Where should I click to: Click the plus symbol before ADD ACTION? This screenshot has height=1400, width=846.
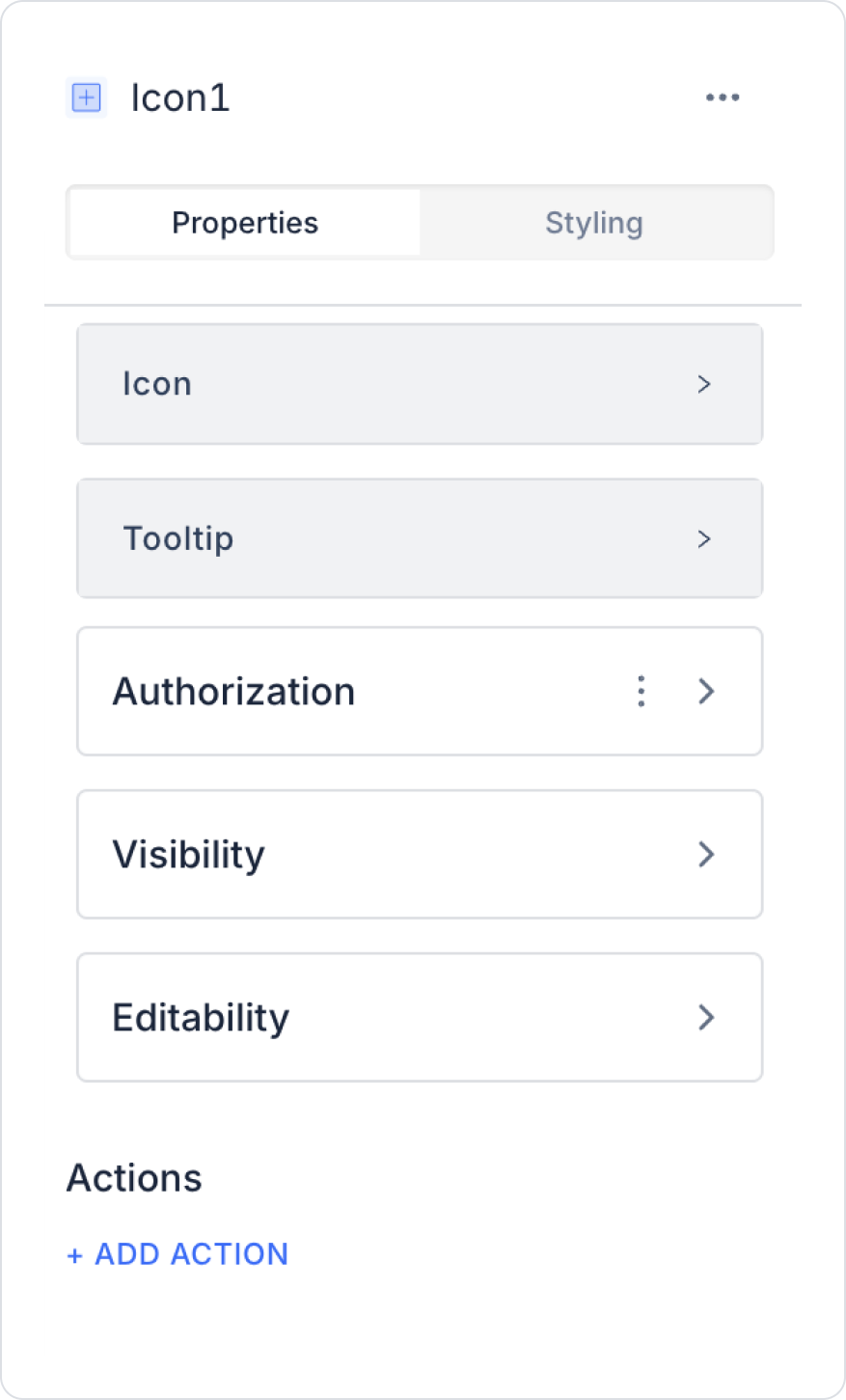click(74, 1255)
